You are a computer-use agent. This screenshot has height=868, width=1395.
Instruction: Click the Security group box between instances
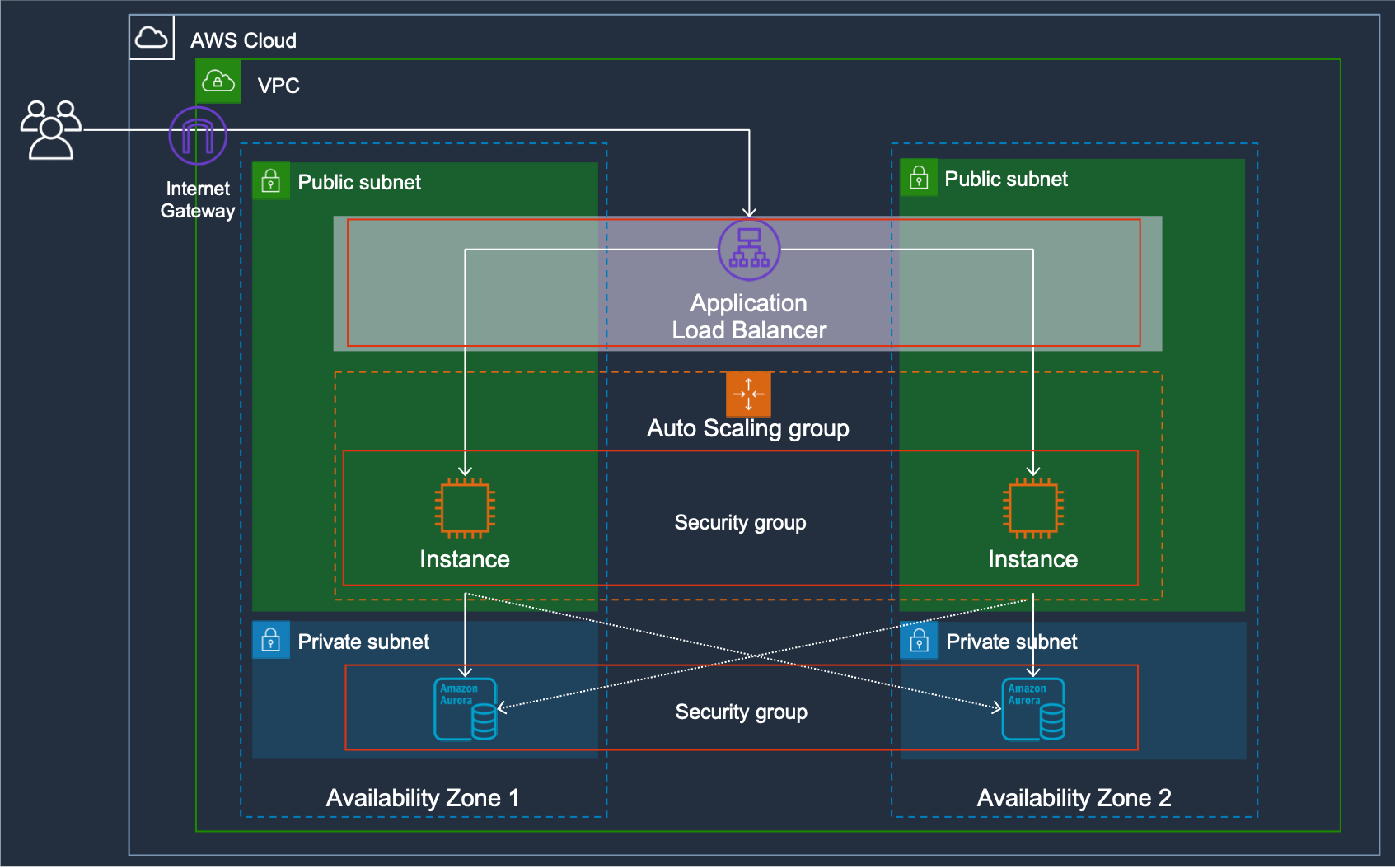click(740, 522)
